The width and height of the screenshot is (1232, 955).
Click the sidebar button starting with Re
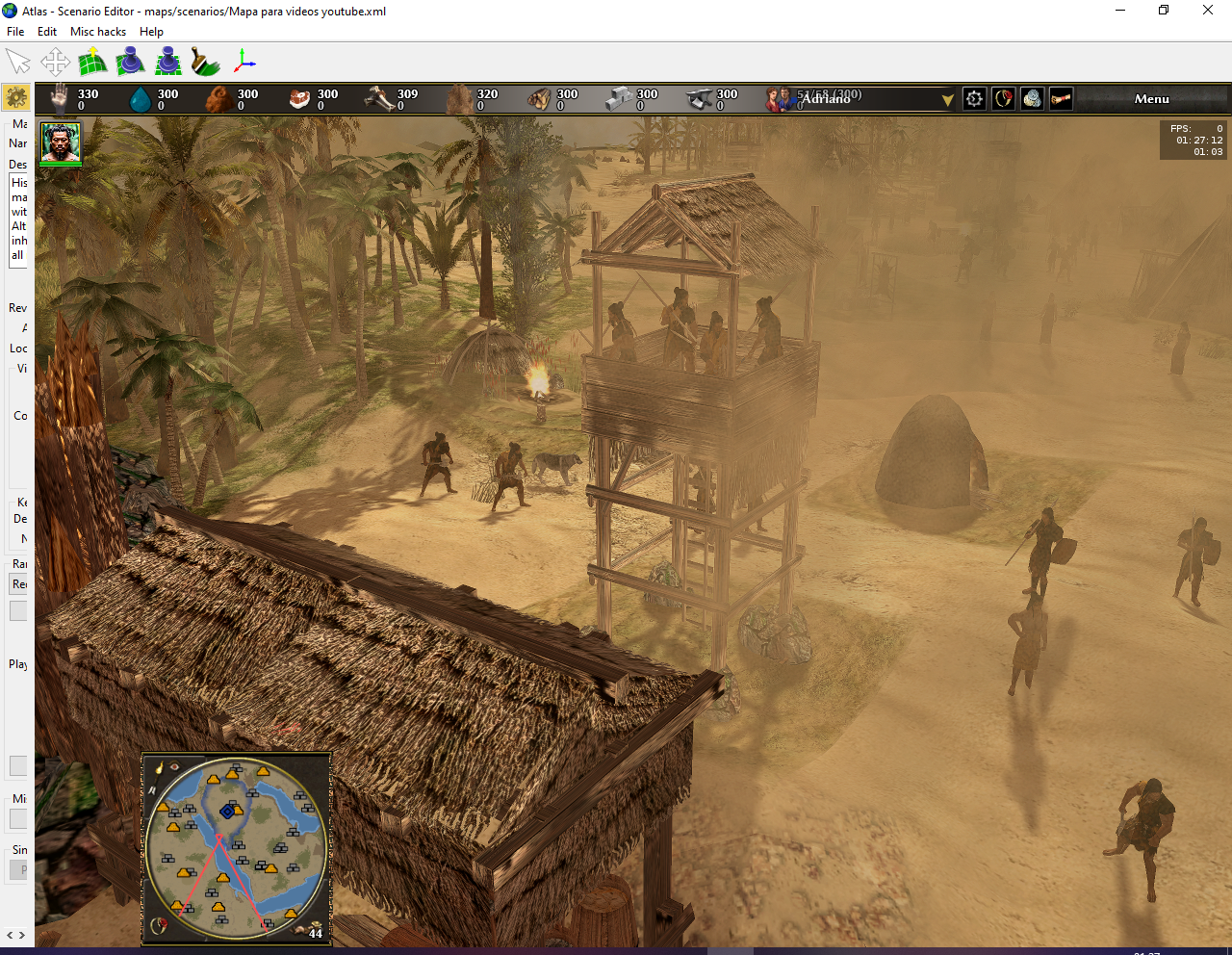[19, 583]
